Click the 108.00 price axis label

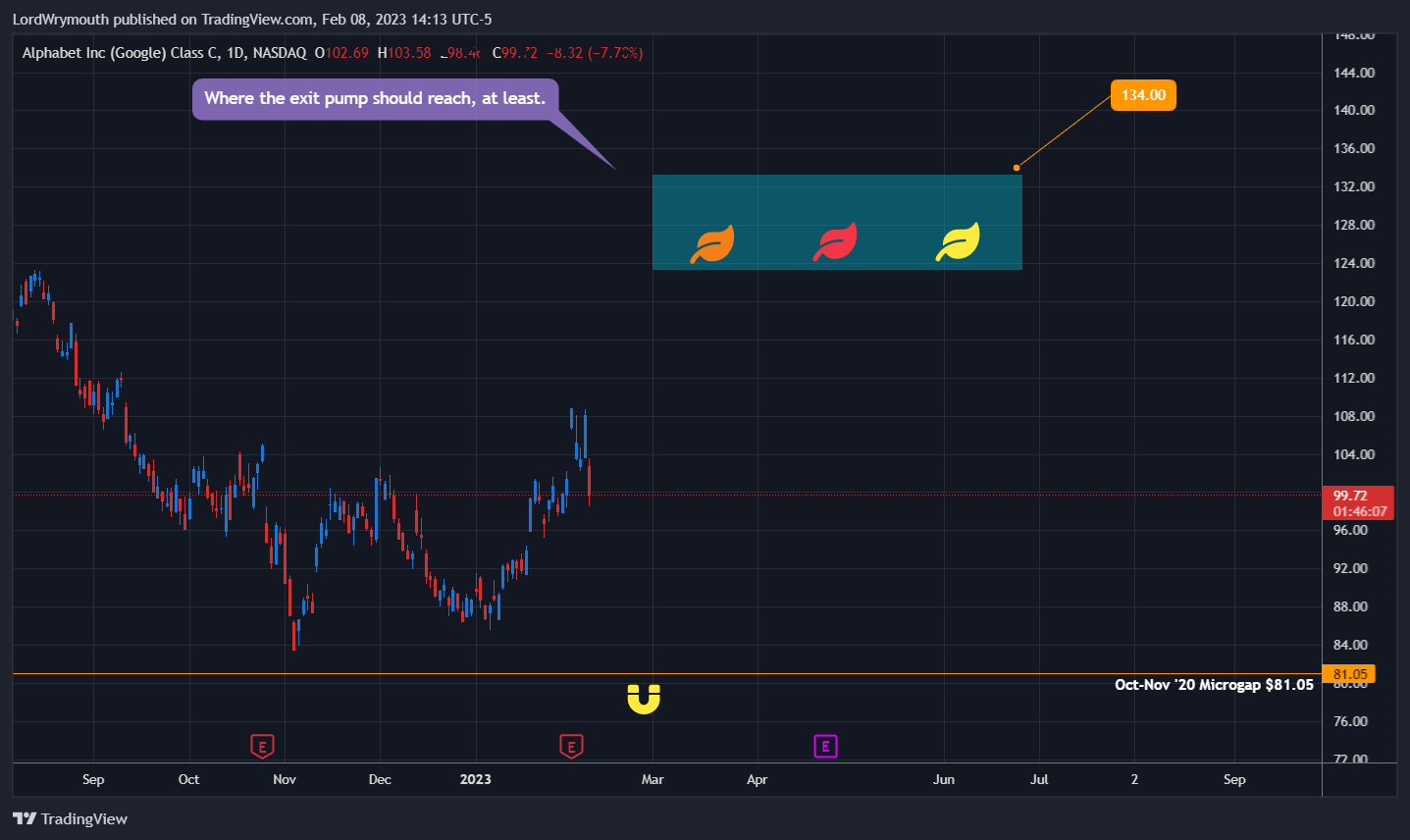(1354, 416)
